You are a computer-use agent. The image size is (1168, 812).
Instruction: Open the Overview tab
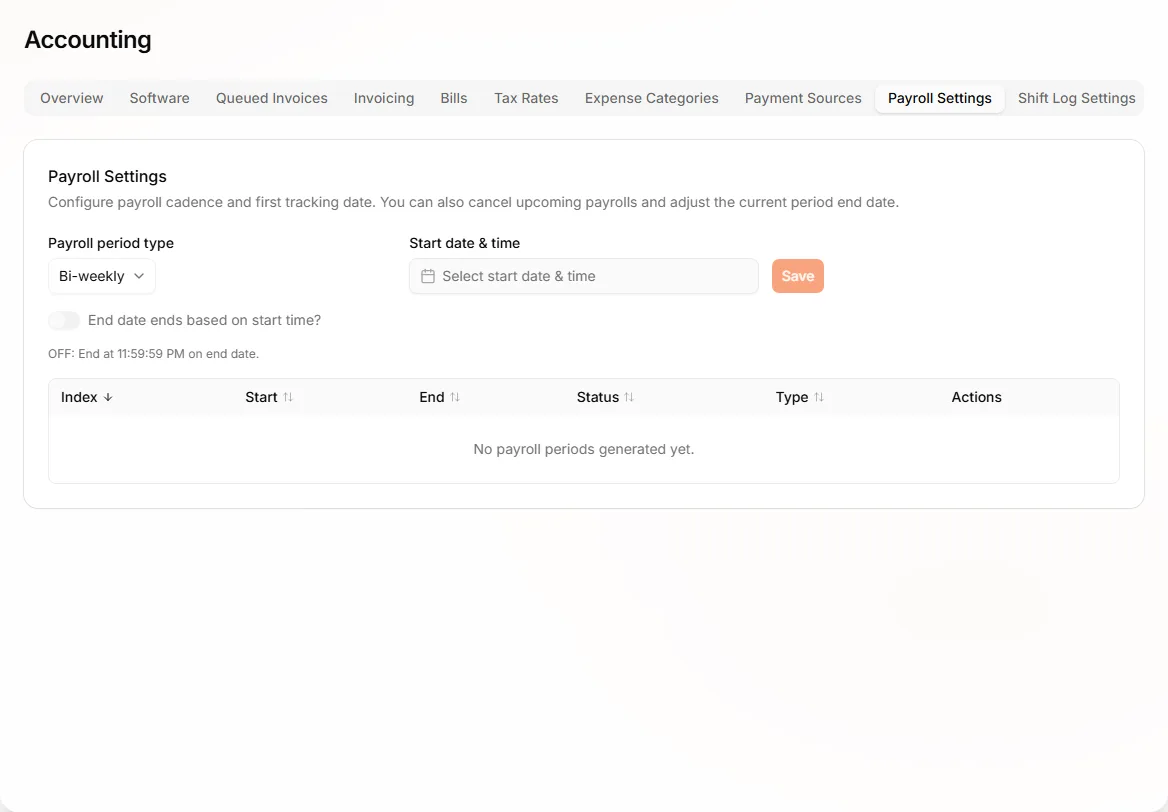[72, 98]
